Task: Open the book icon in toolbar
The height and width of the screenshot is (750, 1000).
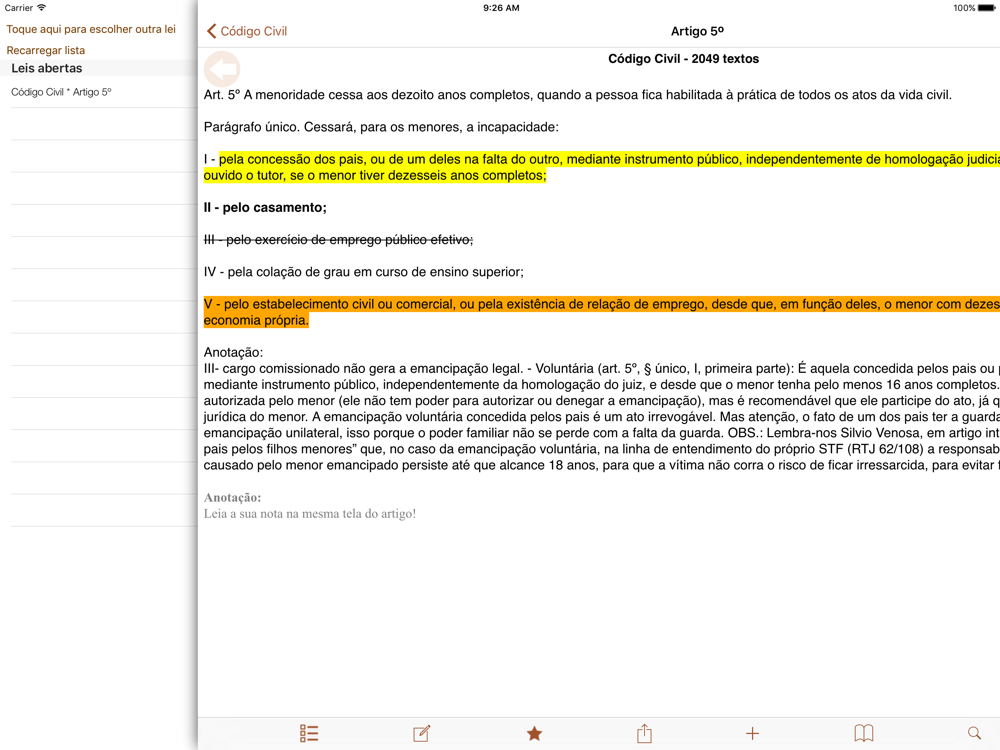Action: click(x=864, y=733)
